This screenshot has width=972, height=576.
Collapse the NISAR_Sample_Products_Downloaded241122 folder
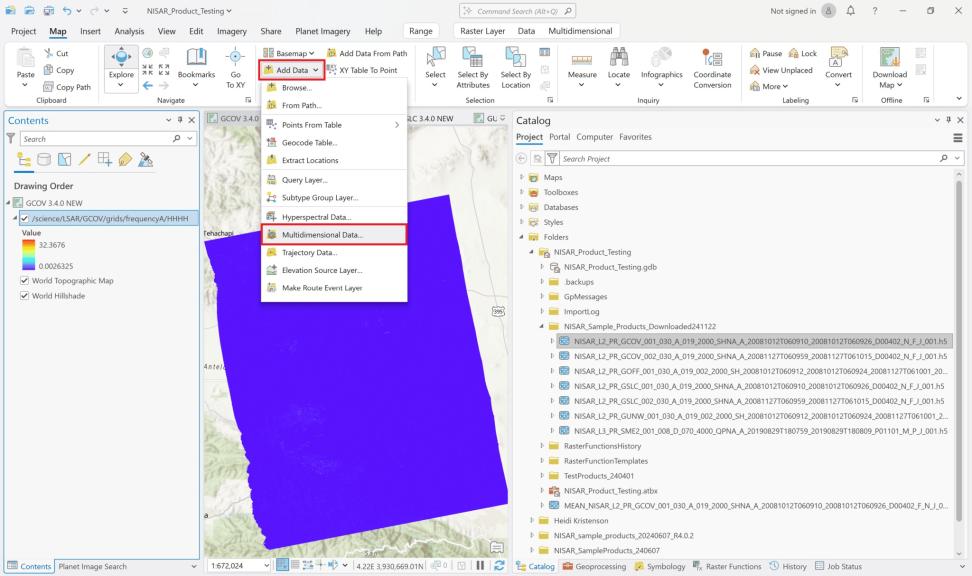pos(542,326)
